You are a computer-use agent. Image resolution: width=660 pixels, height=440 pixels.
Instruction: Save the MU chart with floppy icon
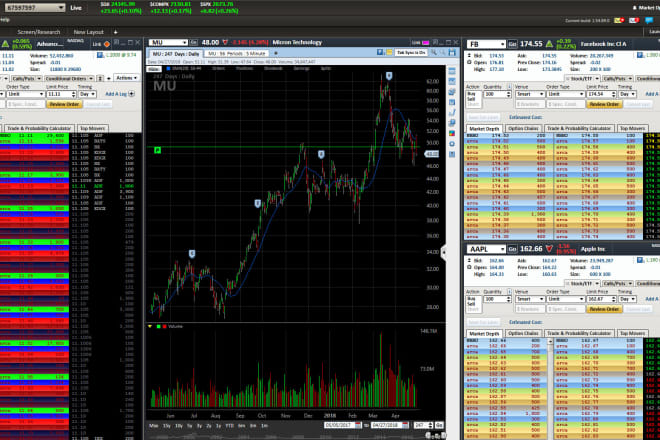pyautogui.click(x=452, y=53)
